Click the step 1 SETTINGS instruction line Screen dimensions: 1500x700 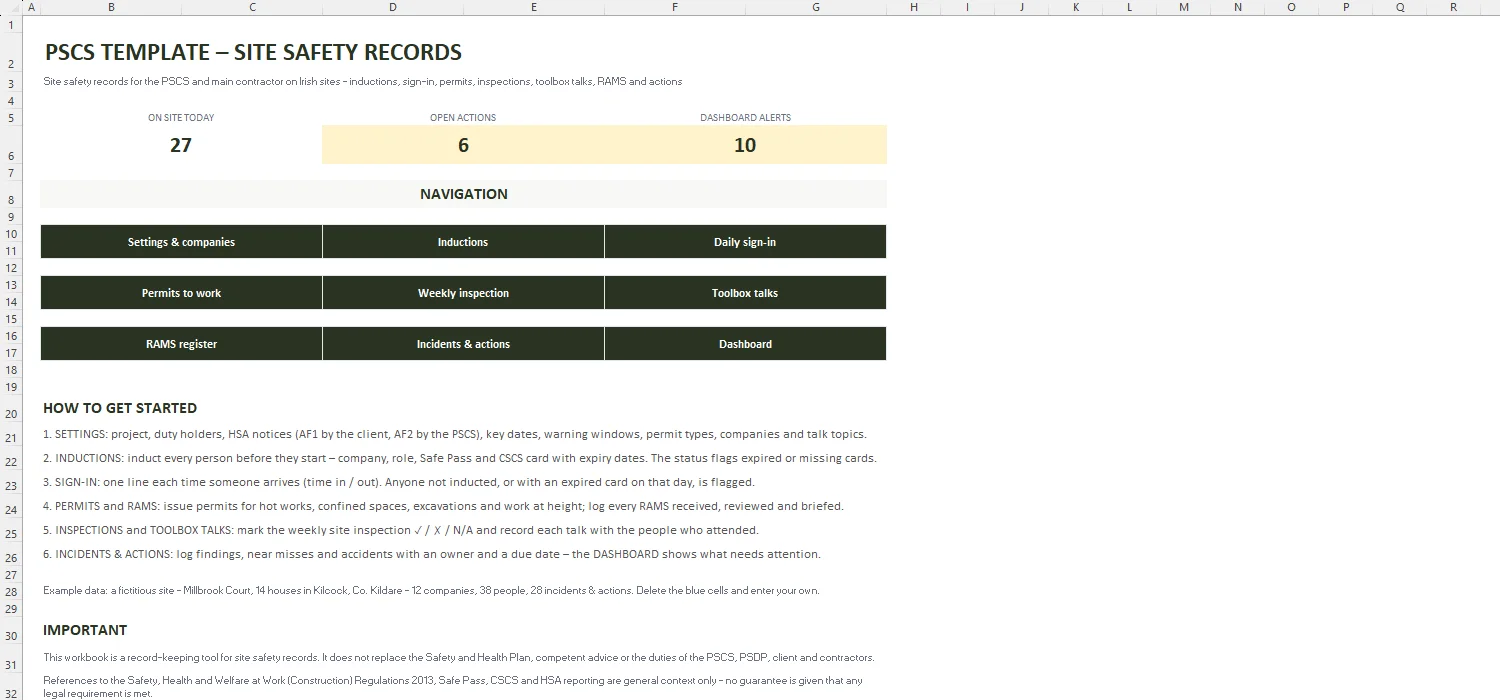[x=455, y=434]
